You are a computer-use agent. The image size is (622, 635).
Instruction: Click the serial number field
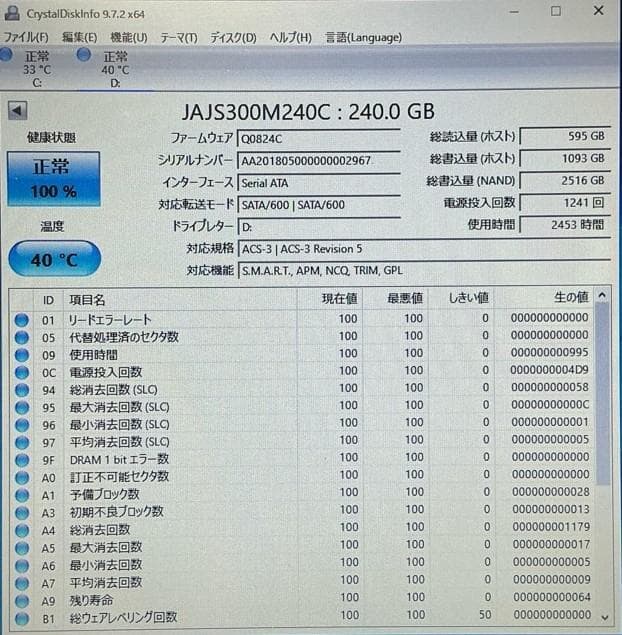(319, 161)
